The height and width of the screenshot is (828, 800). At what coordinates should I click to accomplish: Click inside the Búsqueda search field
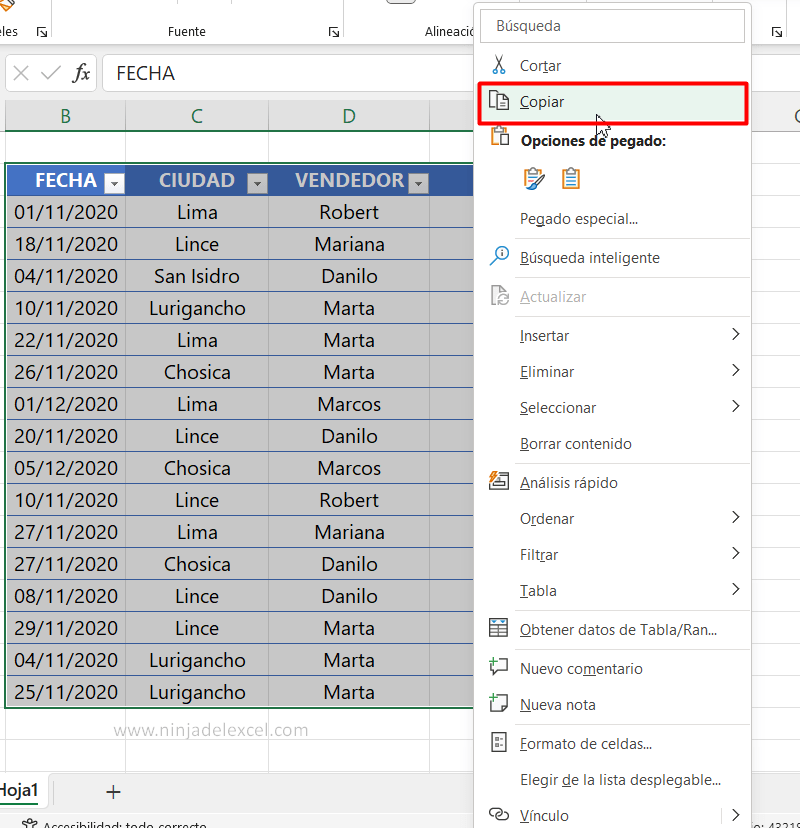pyautogui.click(x=612, y=25)
